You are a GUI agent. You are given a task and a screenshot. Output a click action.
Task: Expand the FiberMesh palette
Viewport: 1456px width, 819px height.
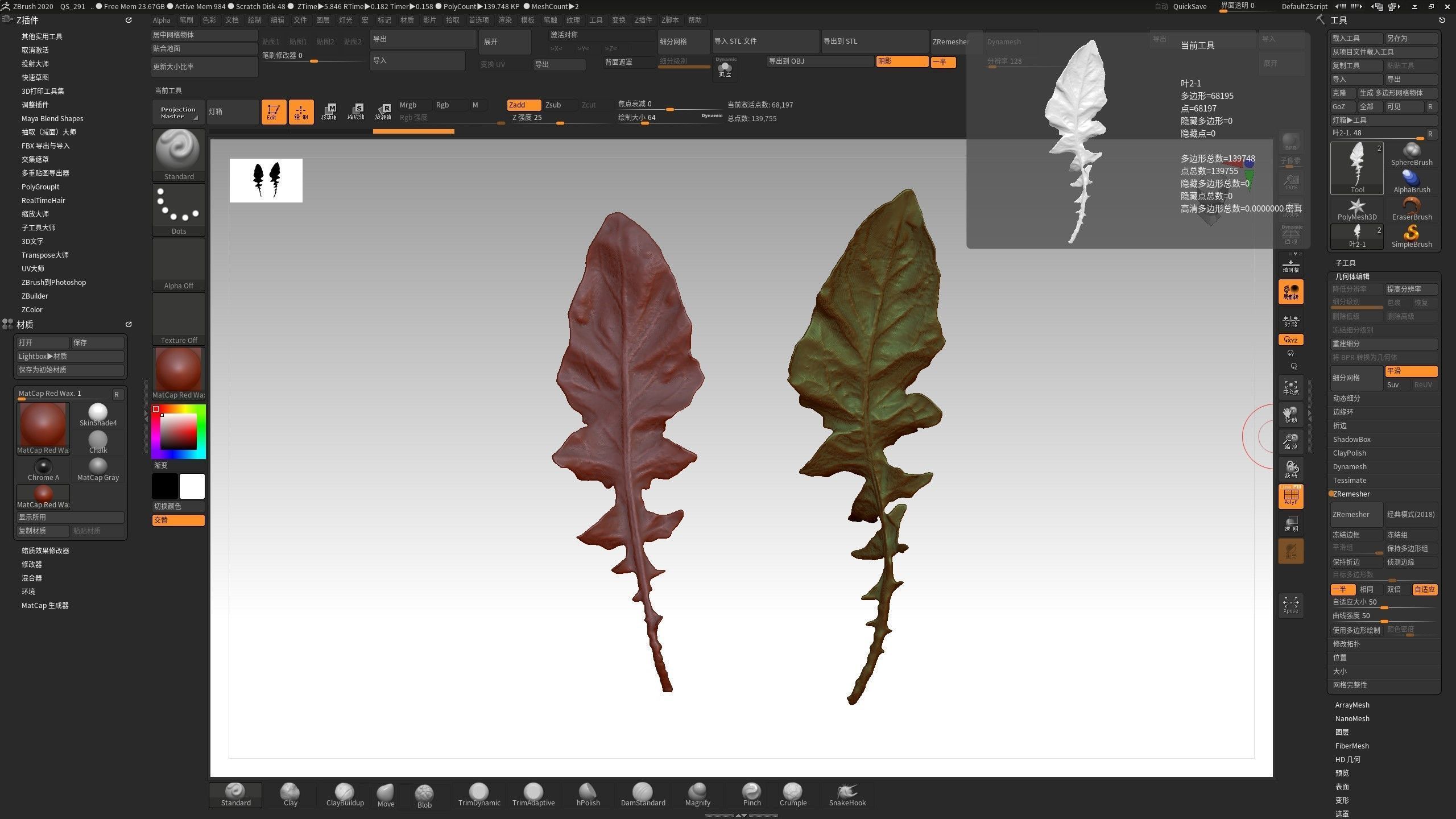[1352, 746]
